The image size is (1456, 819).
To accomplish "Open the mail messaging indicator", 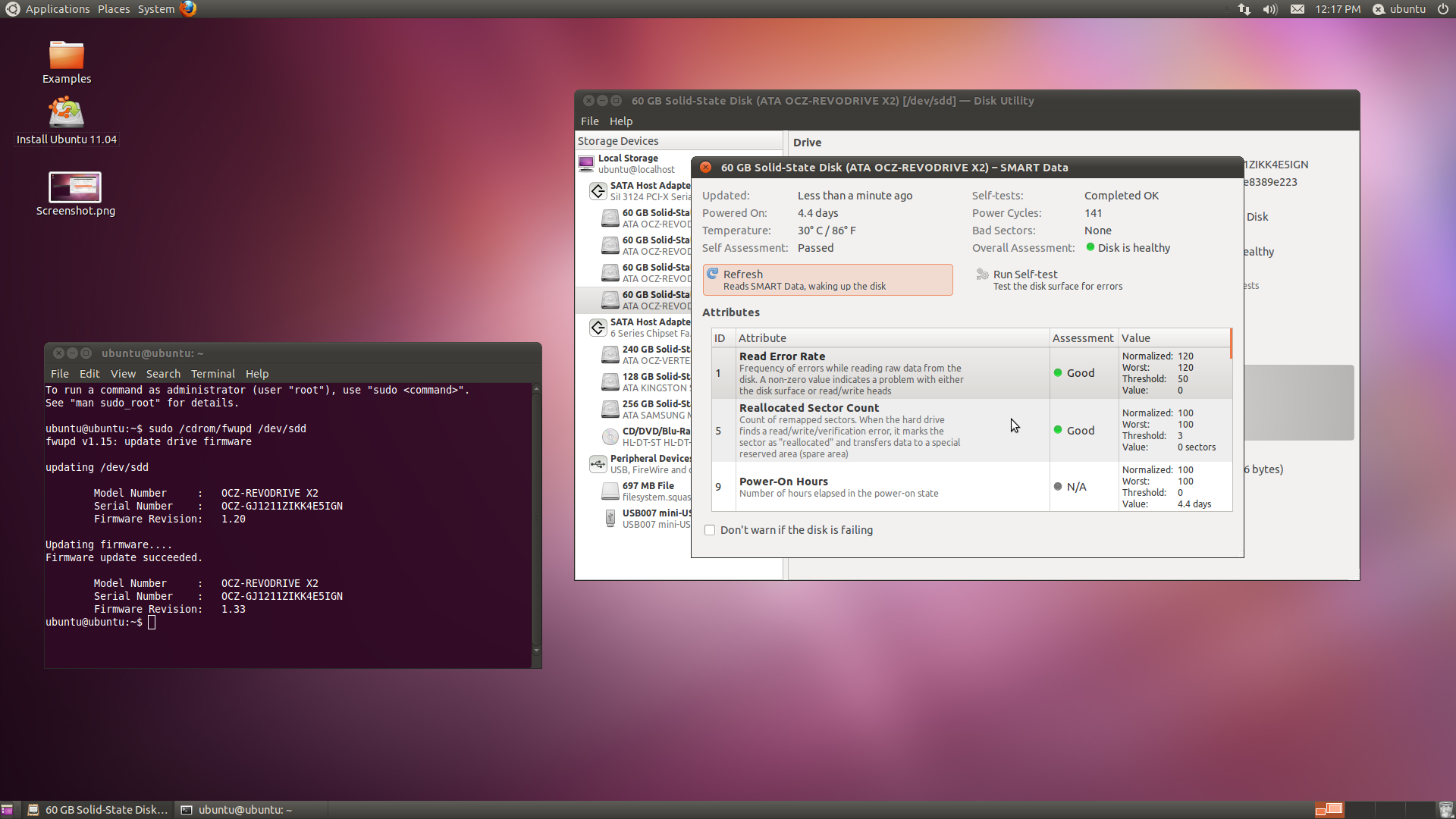I will pos(1298,9).
